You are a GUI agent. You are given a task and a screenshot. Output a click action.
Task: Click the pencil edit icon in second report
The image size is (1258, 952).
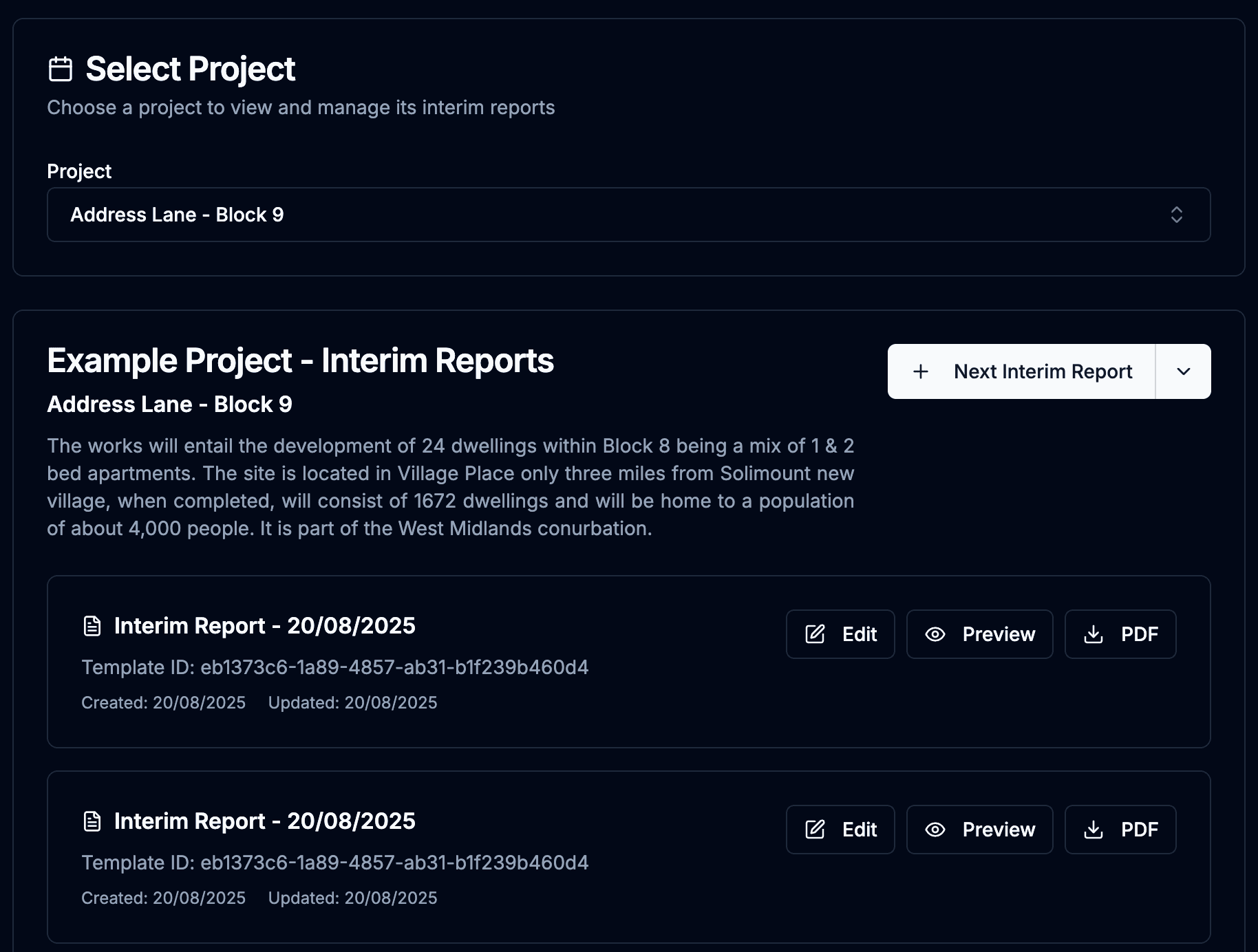pos(815,830)
